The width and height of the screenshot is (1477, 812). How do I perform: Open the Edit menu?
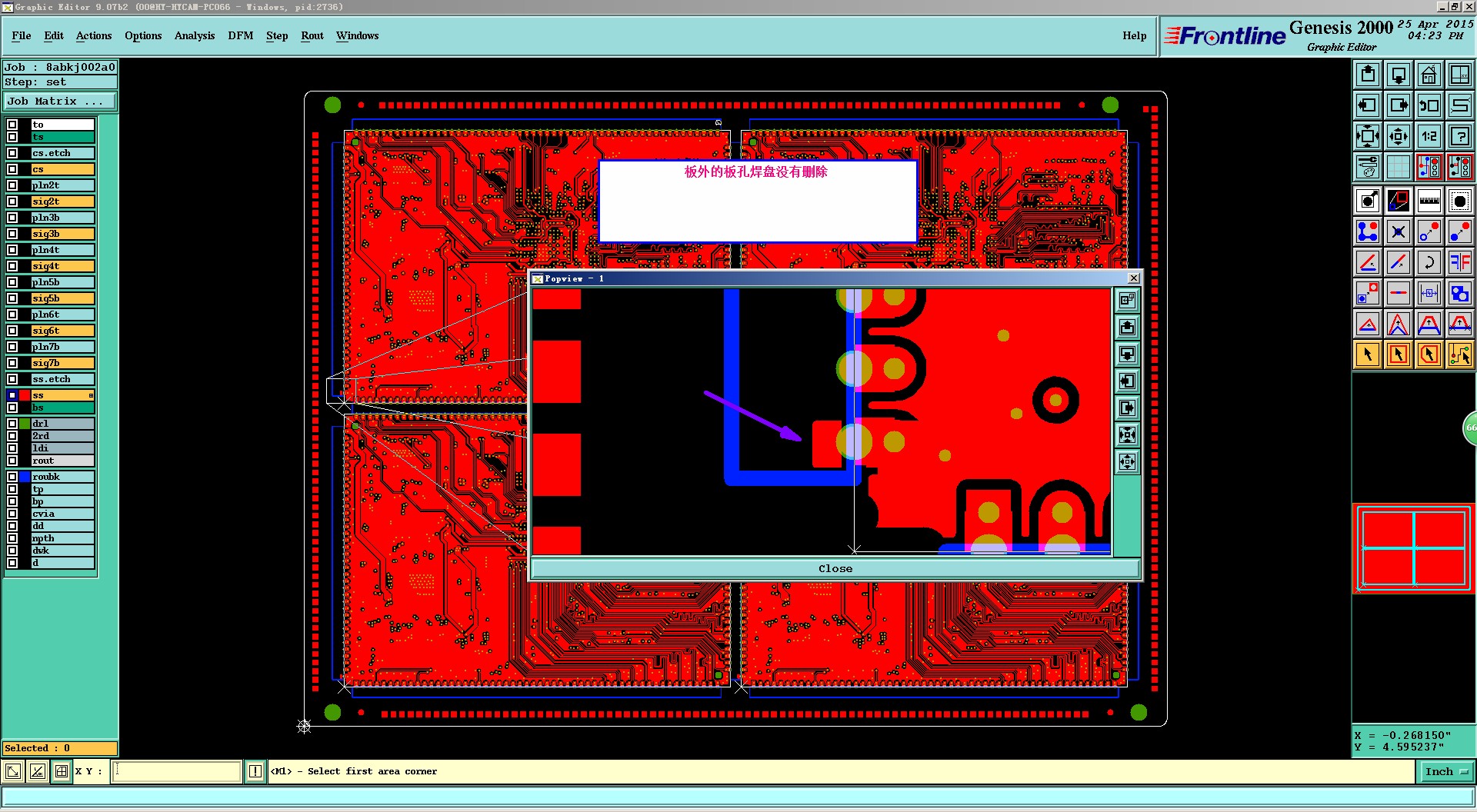pos(54,35)
